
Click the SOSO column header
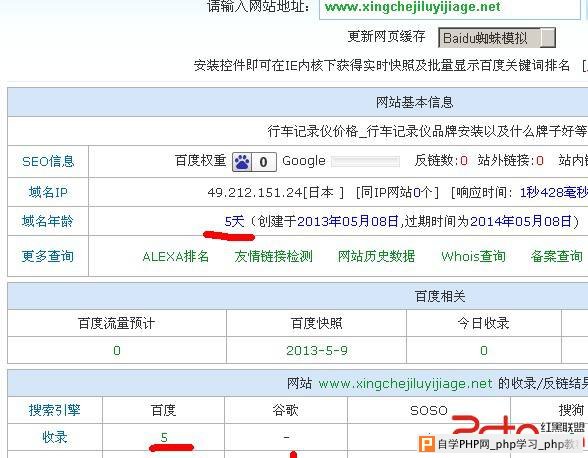pyautogui.click(x=429, y=410)
